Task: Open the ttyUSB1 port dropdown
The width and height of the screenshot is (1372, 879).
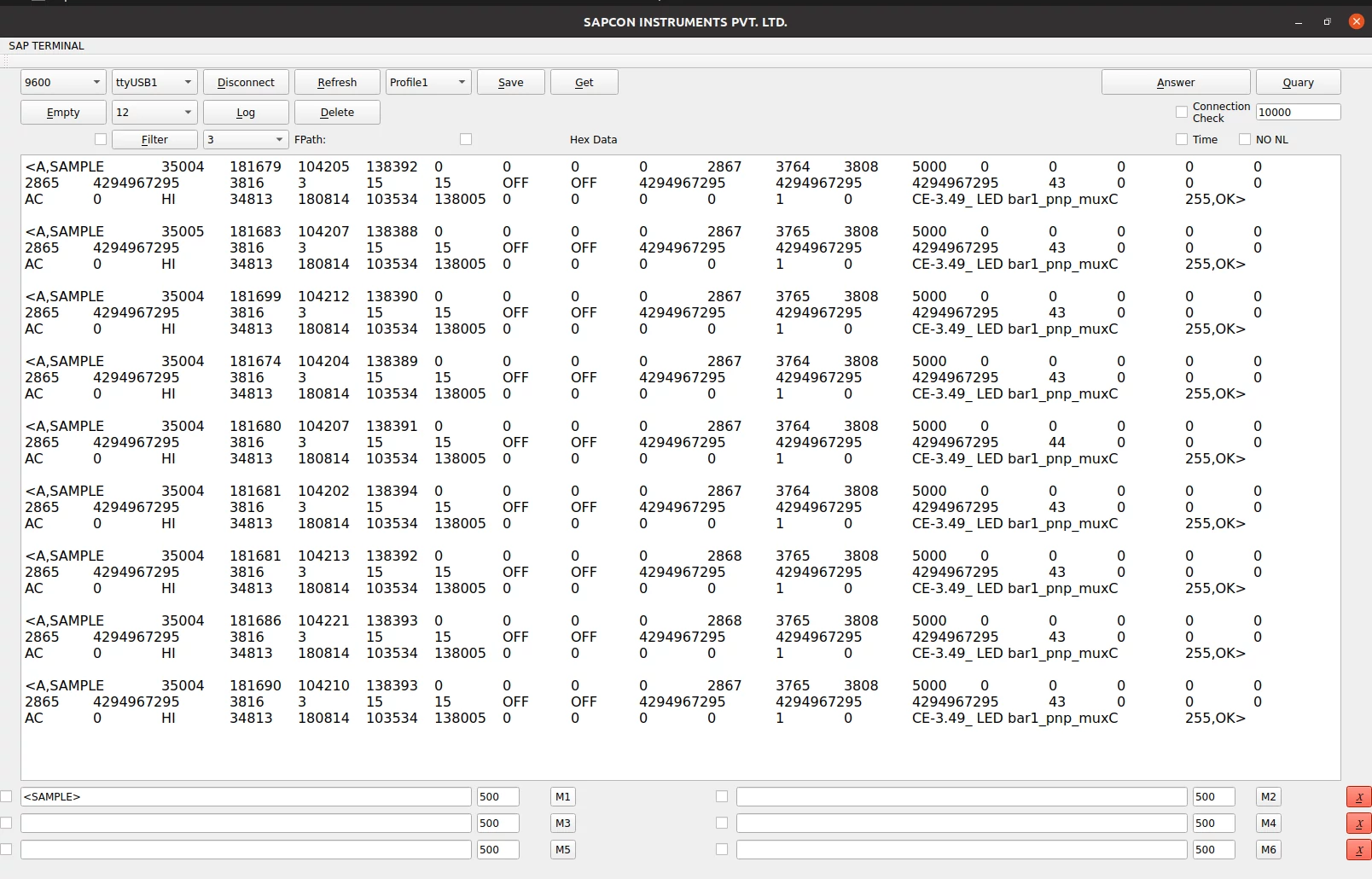Action: coord(154,82)
